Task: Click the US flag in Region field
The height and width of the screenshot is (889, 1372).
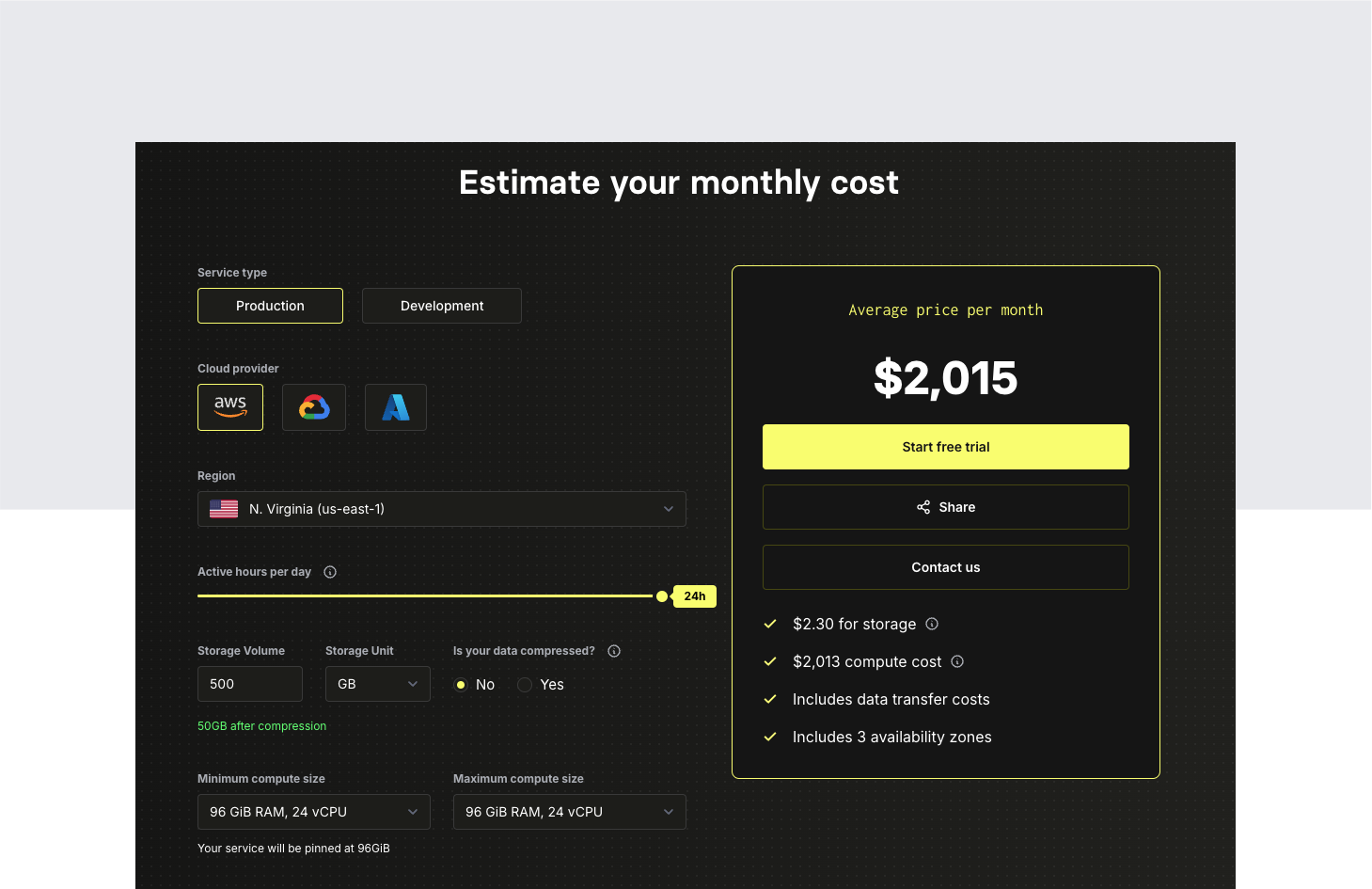Action: point(224,509)
